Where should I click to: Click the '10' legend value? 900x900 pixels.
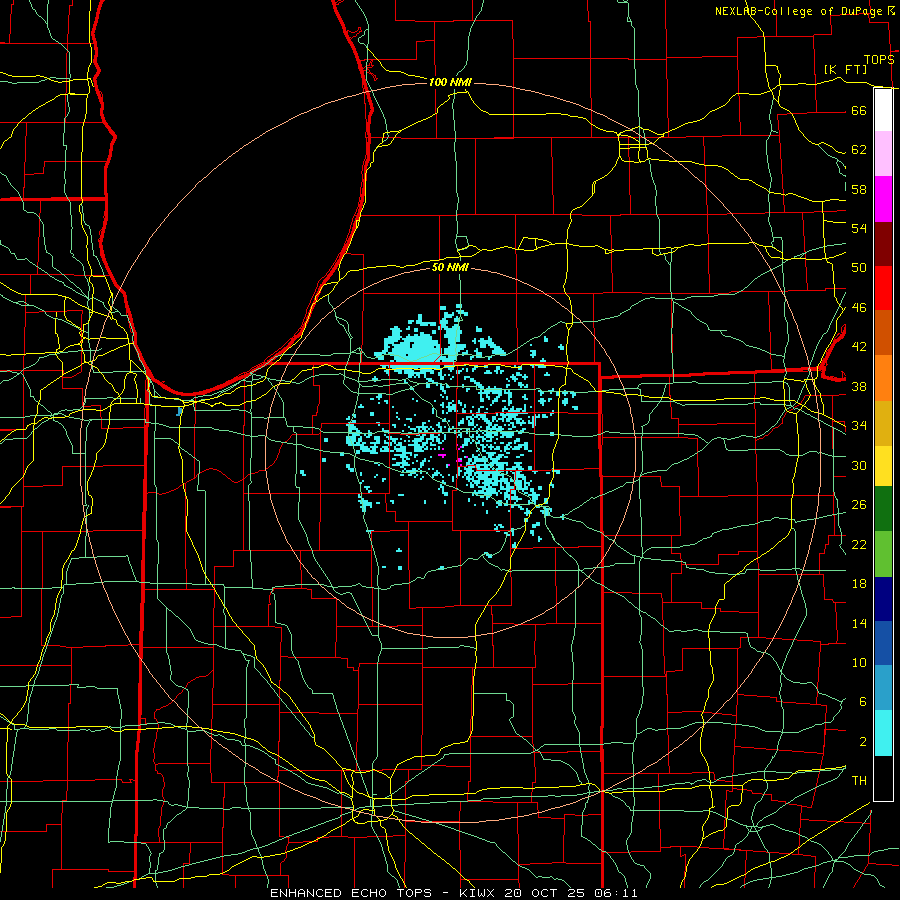[859, 662]
